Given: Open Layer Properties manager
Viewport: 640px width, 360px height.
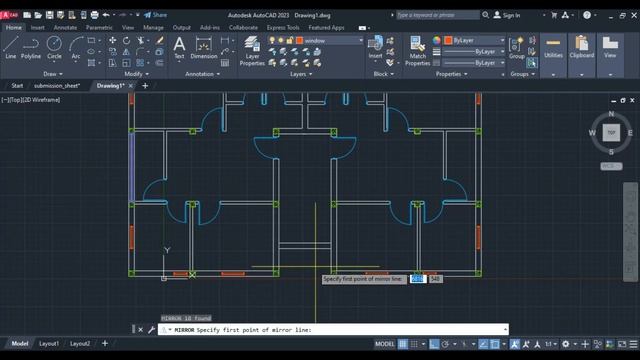Looking at the screenshot, I should [252, 51].
